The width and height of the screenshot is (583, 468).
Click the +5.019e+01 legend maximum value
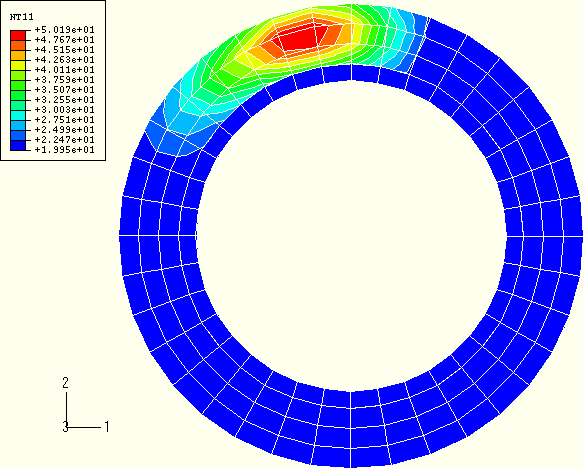coord(64,30)
